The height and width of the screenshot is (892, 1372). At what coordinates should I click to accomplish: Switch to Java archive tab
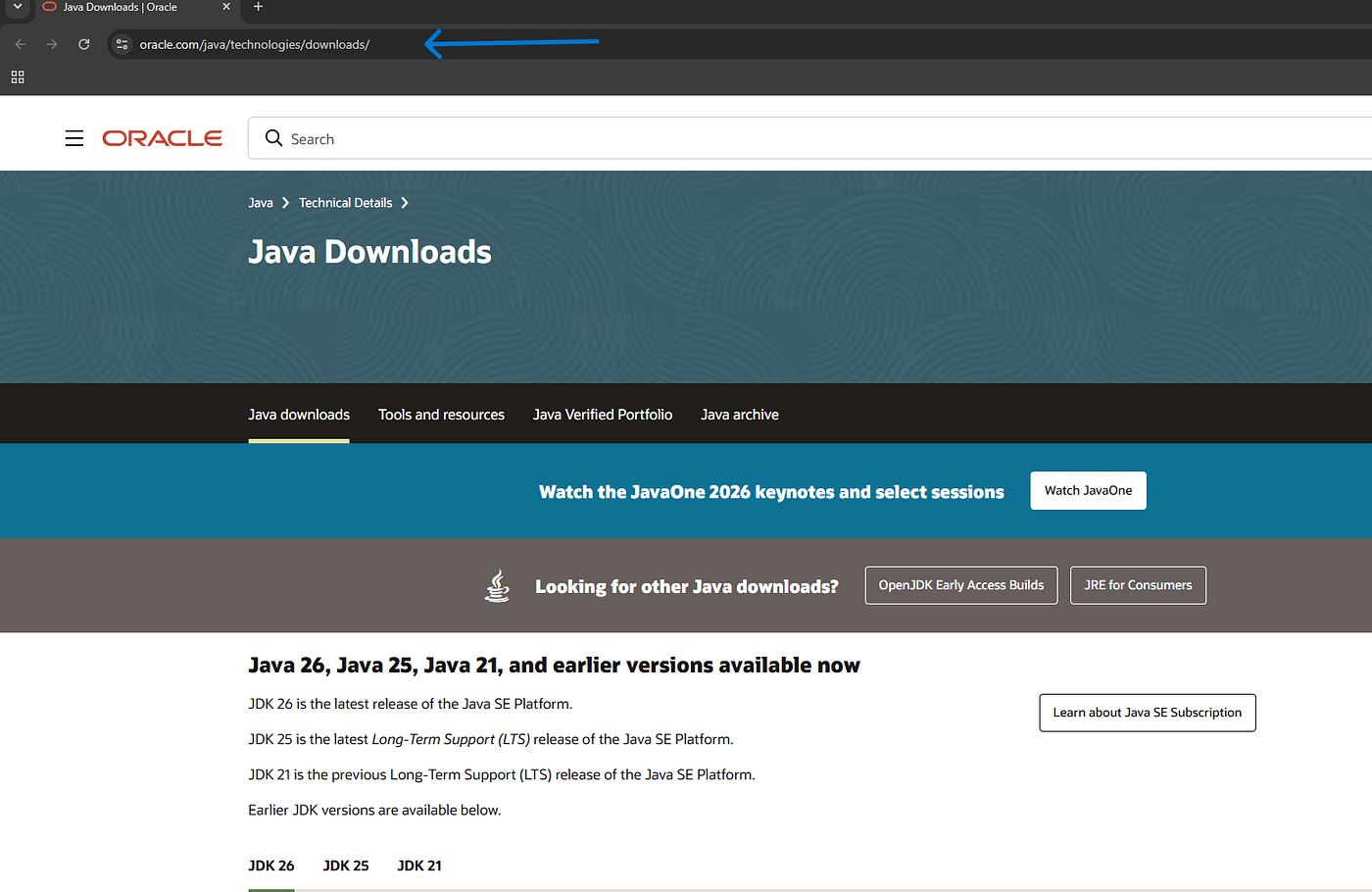click(x=740, y=415)
